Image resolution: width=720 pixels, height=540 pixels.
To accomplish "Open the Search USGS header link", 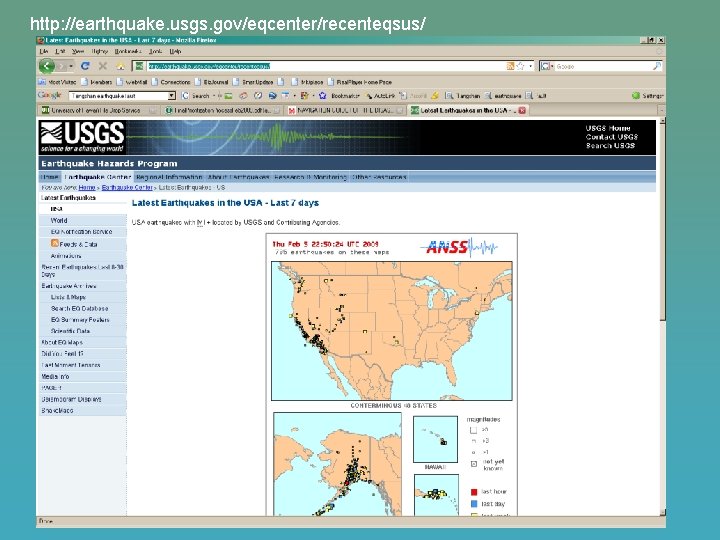I will coord(610,146).
